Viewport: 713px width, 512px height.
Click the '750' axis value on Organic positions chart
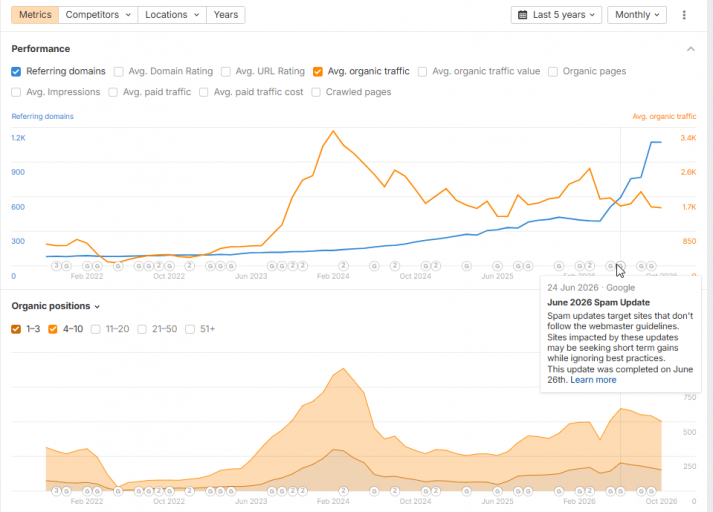[x=689, y=397]
